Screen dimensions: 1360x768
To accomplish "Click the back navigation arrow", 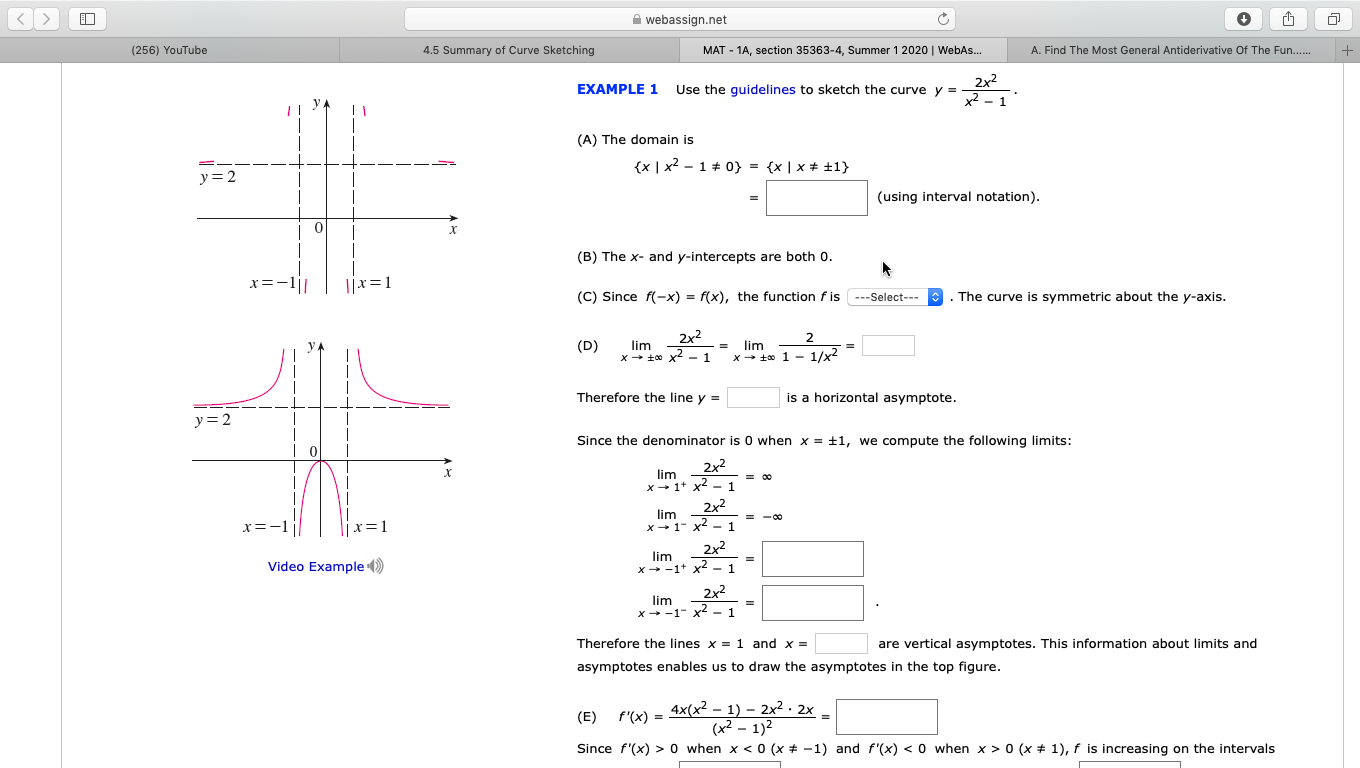I will (x=22, y=18).
